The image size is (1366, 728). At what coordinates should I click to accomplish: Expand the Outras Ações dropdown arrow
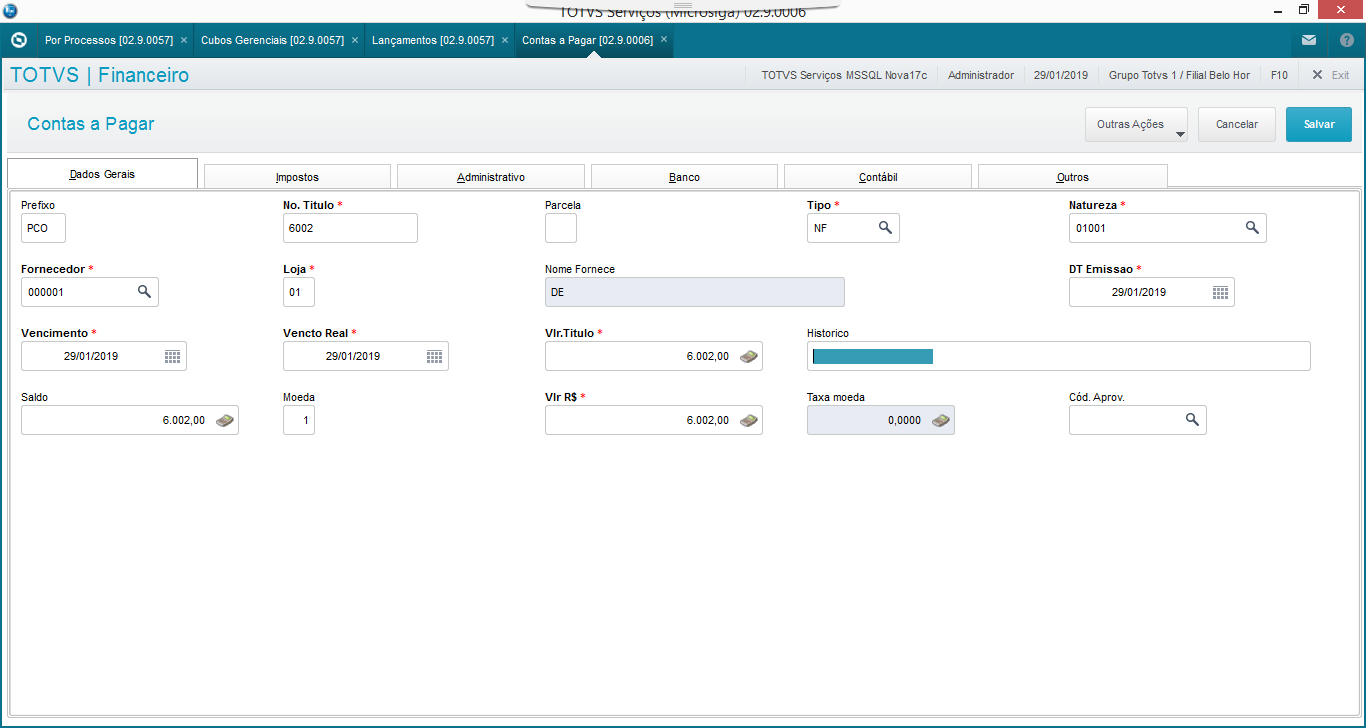(1180, 133)
